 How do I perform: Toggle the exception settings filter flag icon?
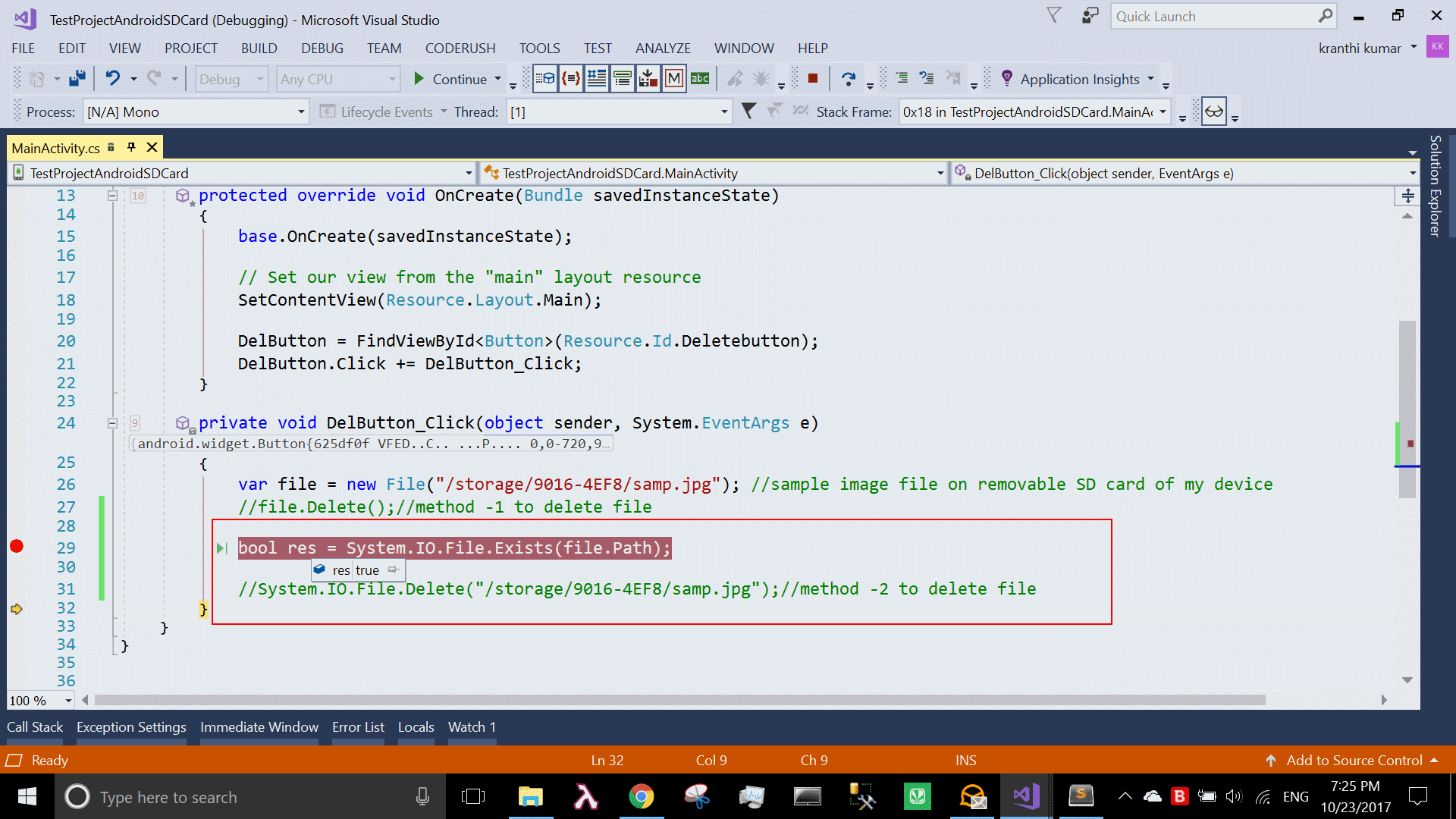749,111
